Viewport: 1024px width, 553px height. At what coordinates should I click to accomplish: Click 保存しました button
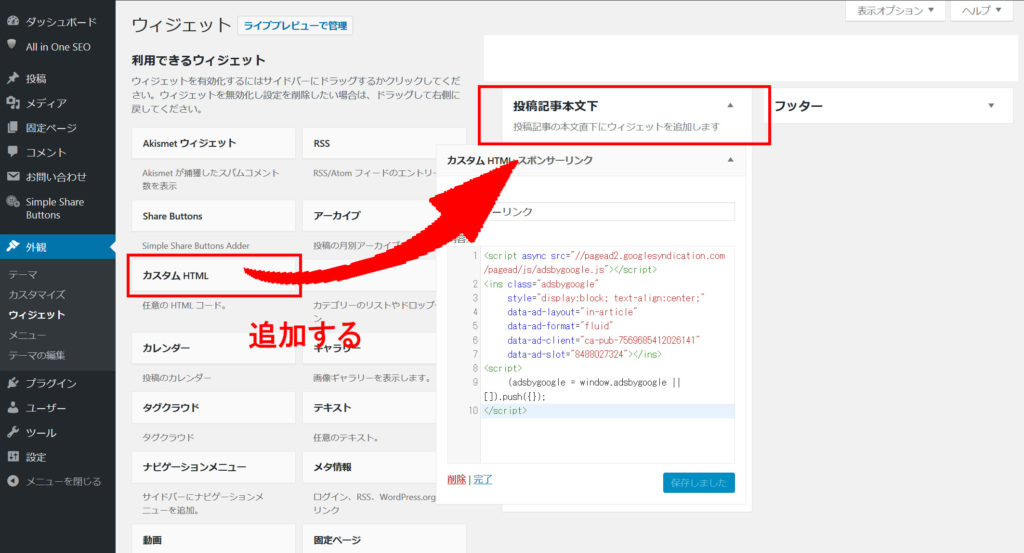click(x=699, y=482)
